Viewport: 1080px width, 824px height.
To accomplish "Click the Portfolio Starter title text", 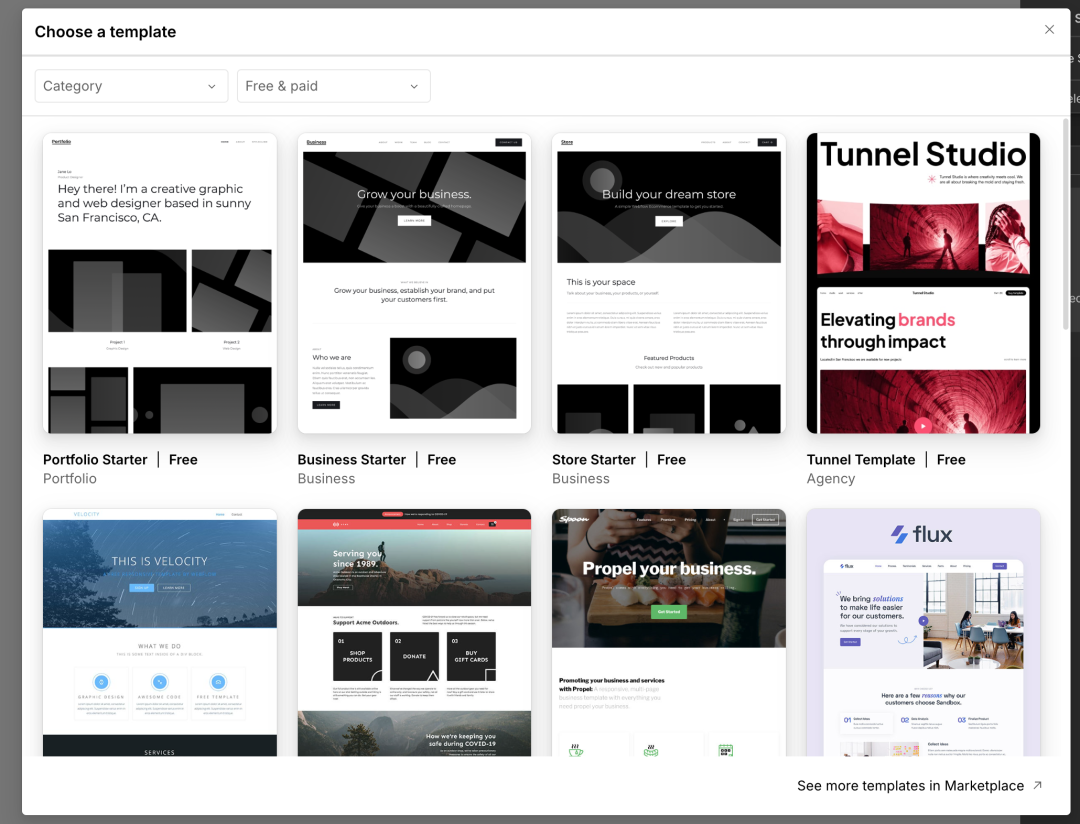I will pos(95,460).
